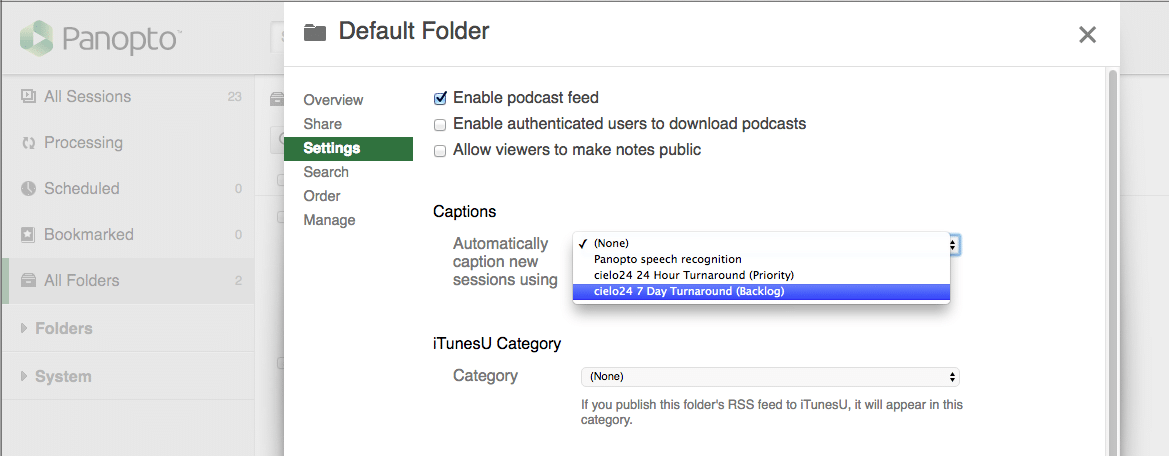Viewport: 1169px width, 456px height.
Task: Click the All Sessions icon in sidebar
Action: (28, 96)
